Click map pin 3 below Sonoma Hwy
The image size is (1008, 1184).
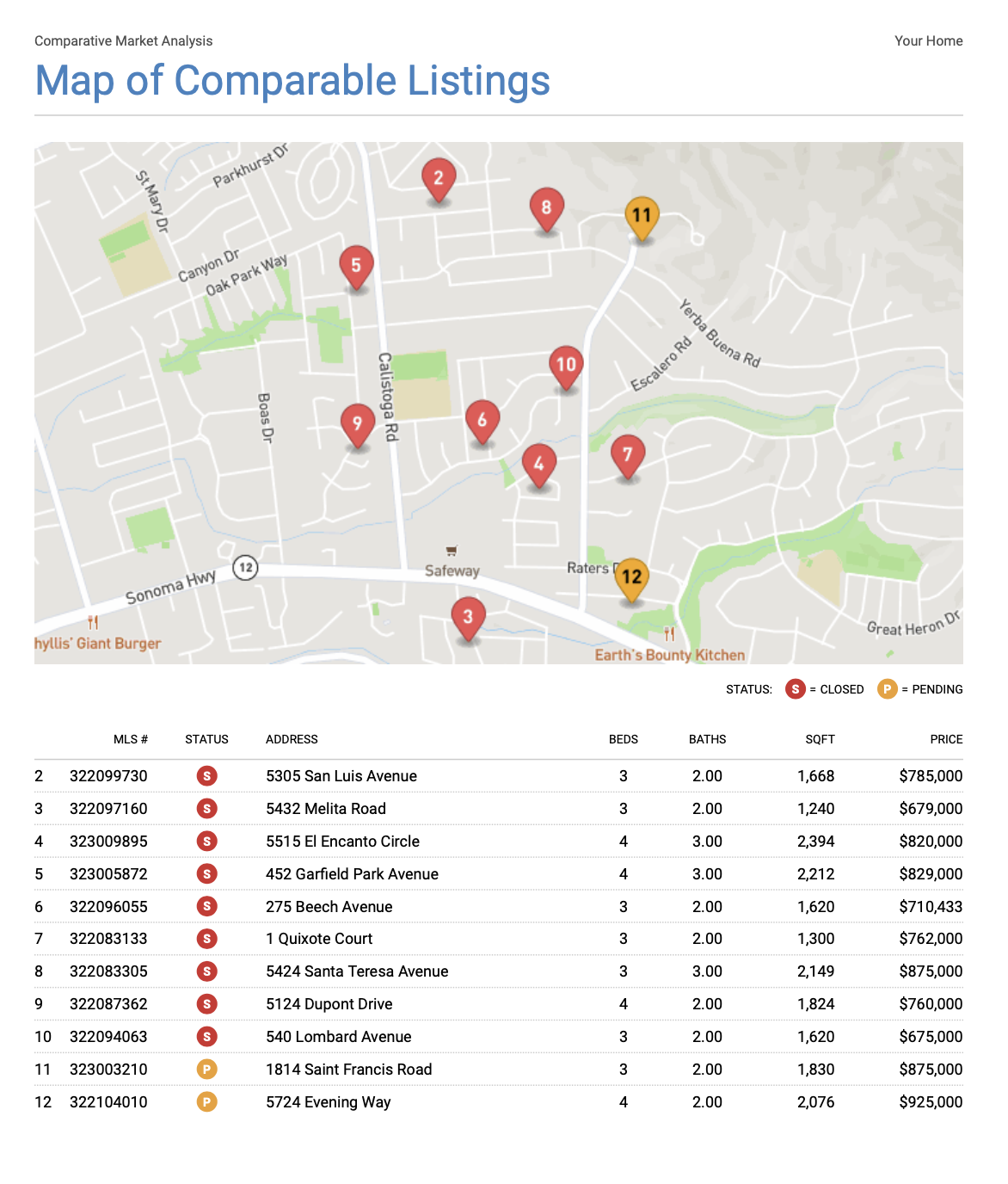point(469,615)
